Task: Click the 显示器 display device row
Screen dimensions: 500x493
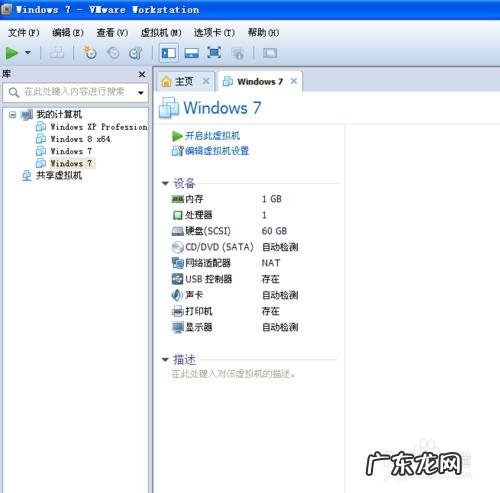Action: (235, 327)
